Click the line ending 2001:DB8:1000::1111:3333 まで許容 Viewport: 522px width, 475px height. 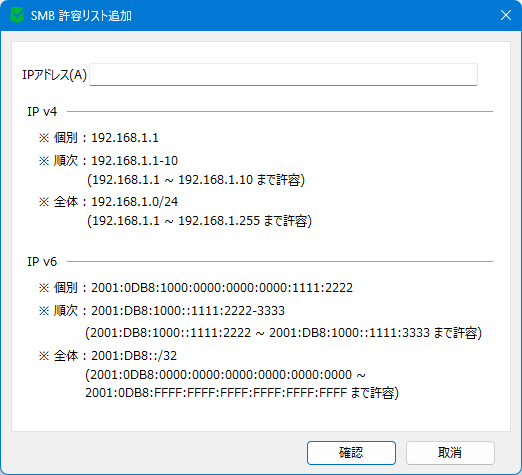[284, 333]
